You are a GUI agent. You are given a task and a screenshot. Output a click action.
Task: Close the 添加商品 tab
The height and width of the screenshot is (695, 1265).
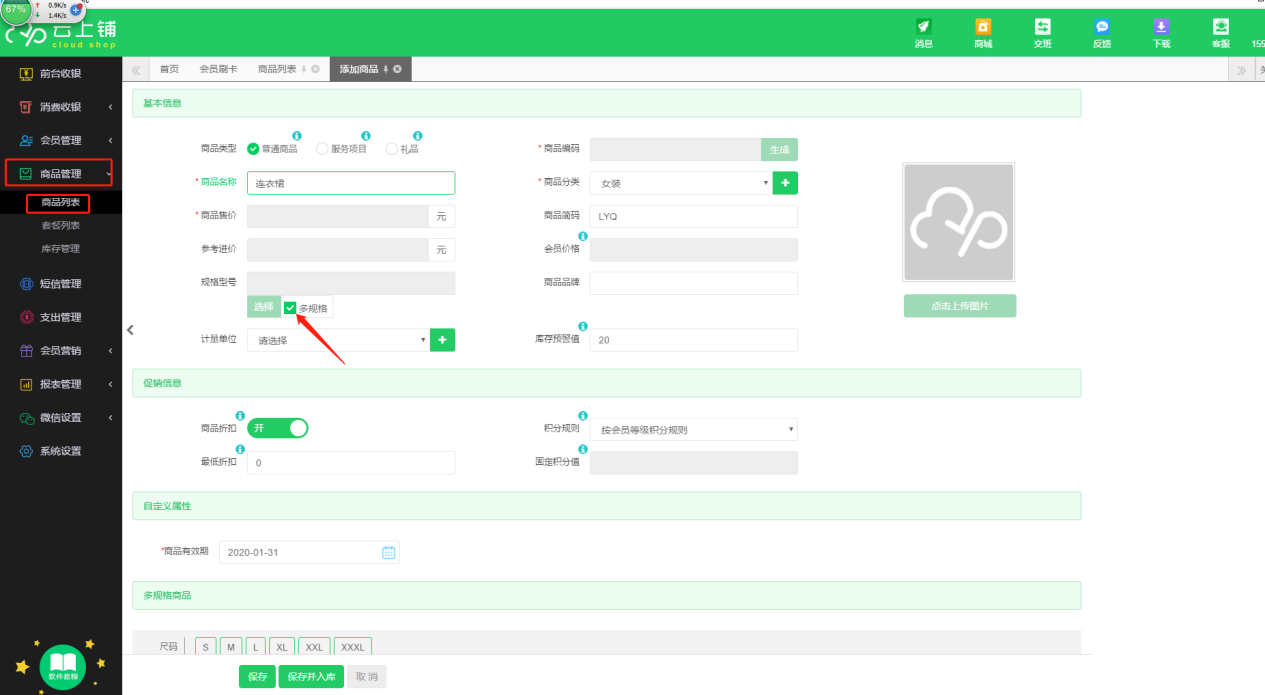397,69
